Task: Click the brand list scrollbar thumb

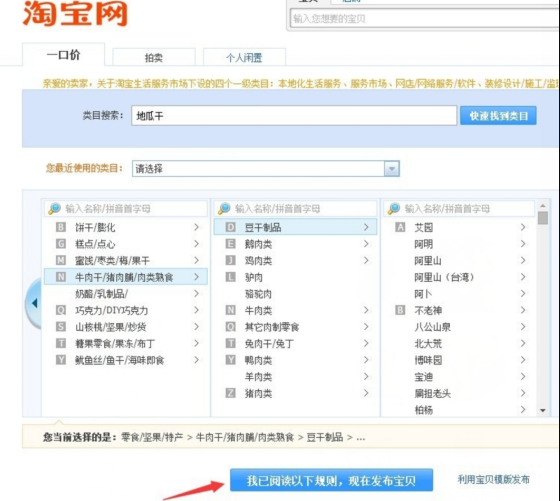Action: [x=543, y=218]
